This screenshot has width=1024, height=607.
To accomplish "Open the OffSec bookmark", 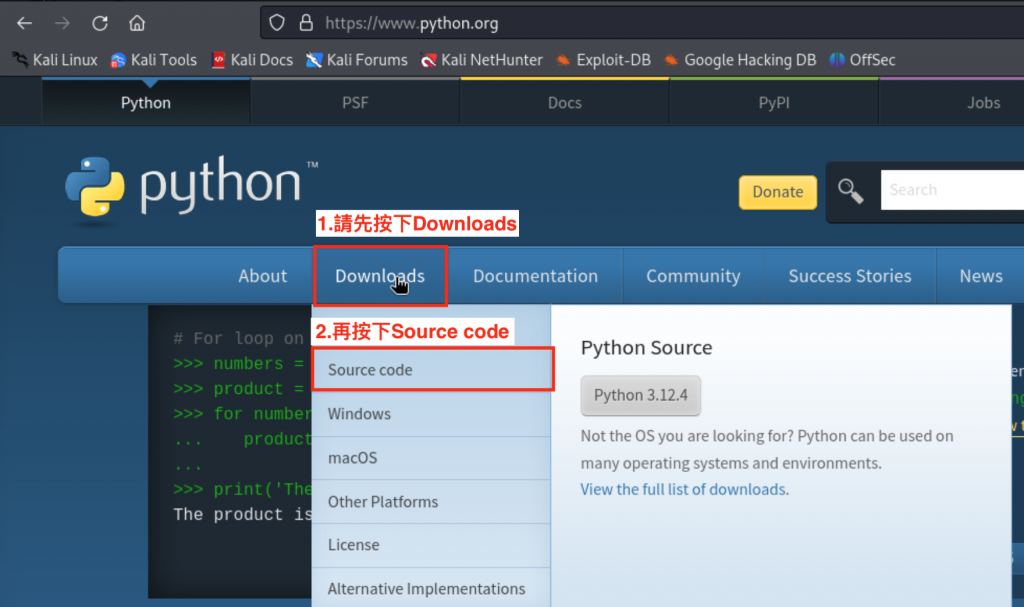I will click(x=862, y=60).
